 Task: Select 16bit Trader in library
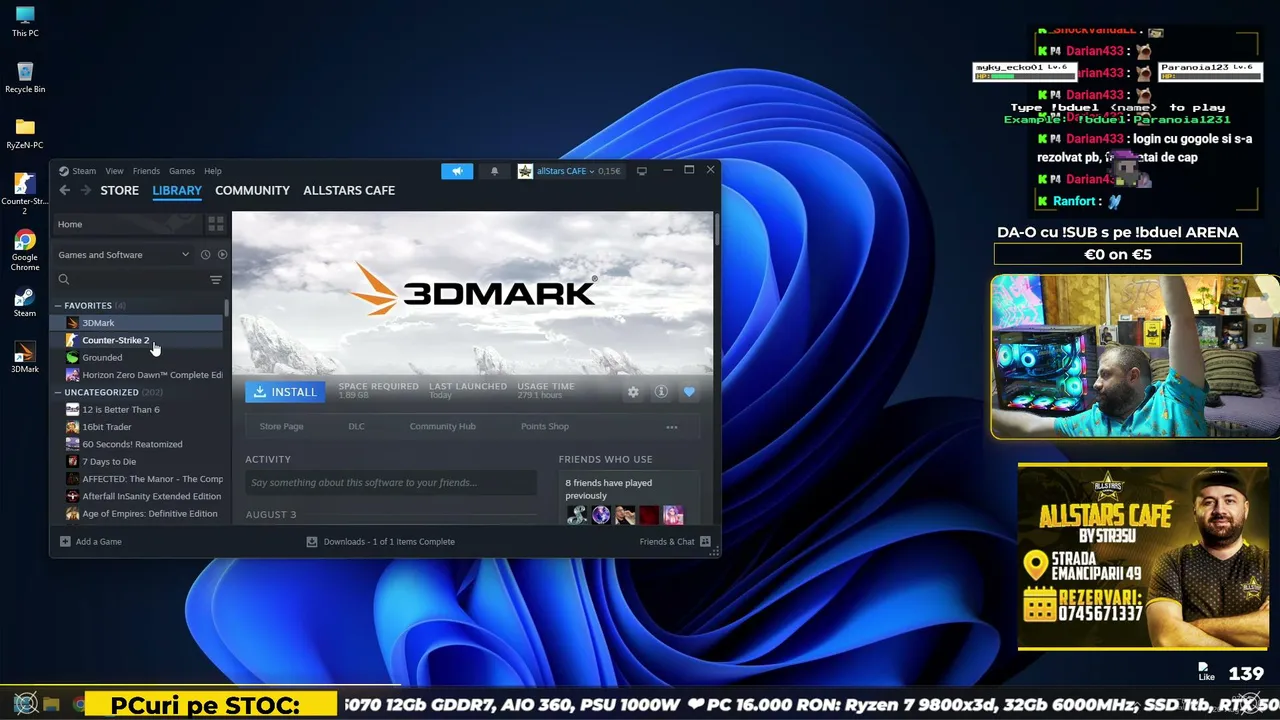click(x=137, y=427)
